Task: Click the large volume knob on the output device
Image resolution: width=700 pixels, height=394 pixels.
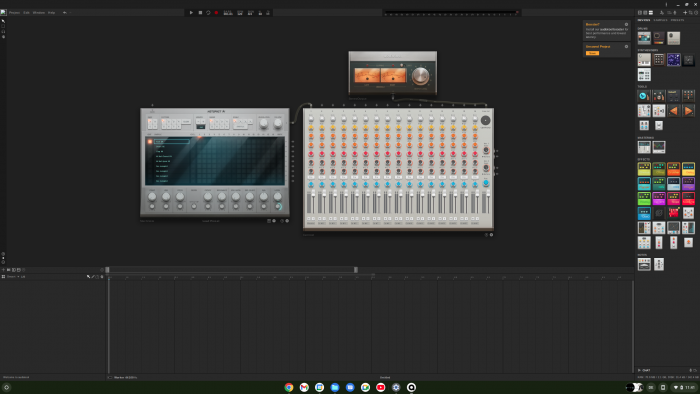Action: coord(420,76)
